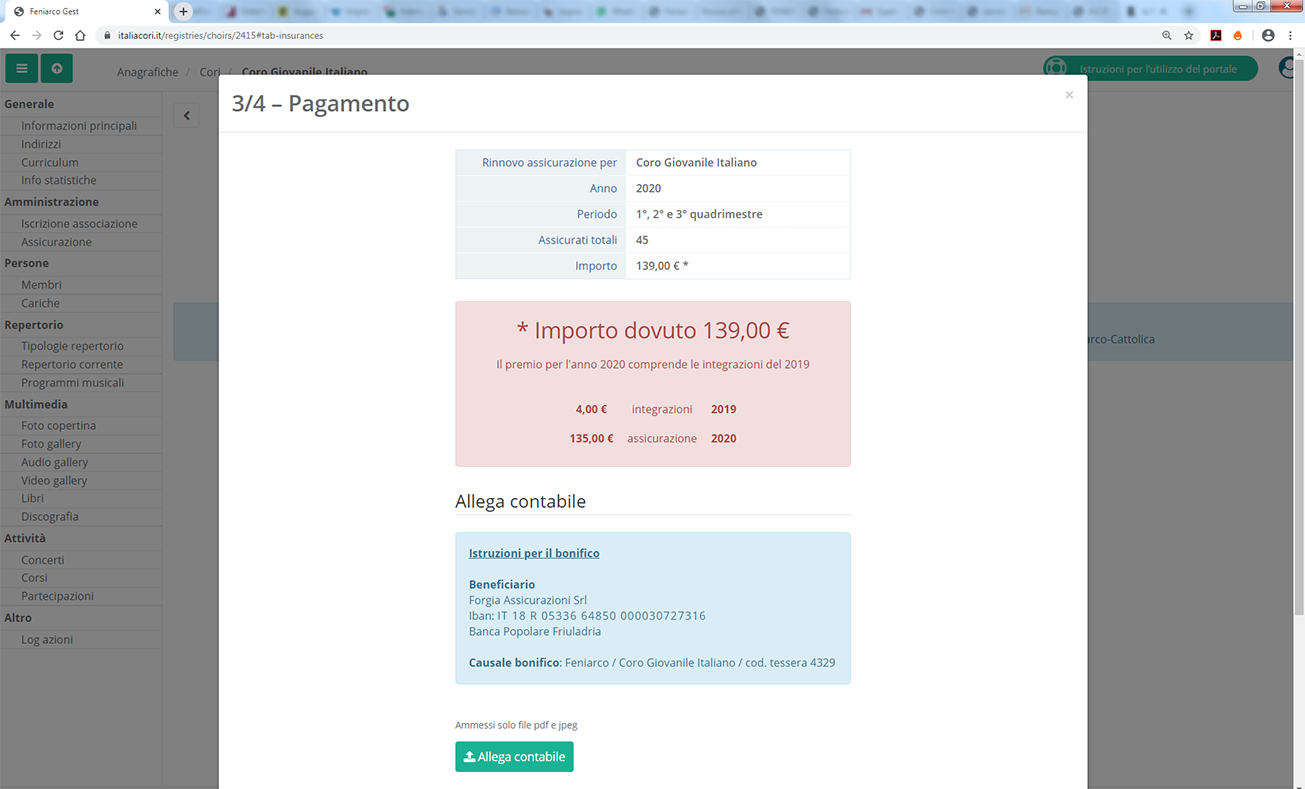This screenshot has height=789, width=1305.
Task: Open the browser zoom magnifier icon
Action: (x=1166, y=35)
